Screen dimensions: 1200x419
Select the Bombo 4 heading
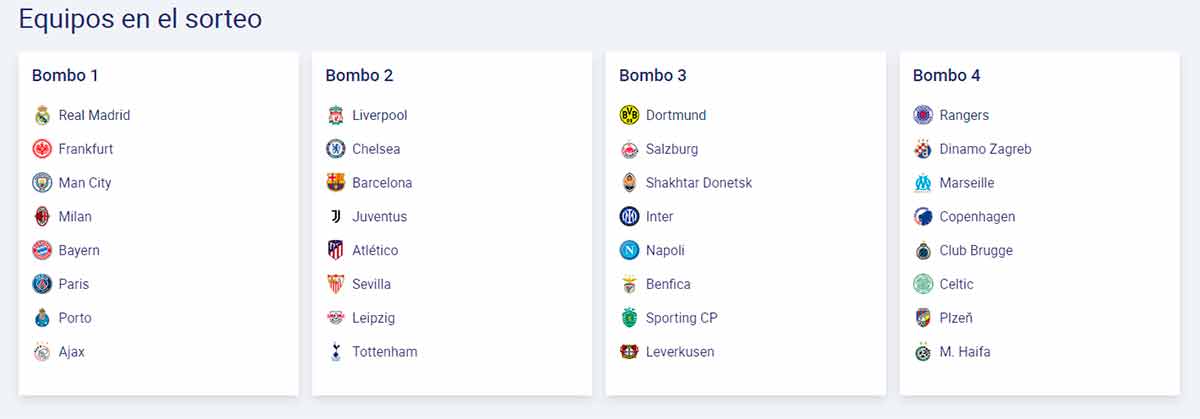[946, 75]
